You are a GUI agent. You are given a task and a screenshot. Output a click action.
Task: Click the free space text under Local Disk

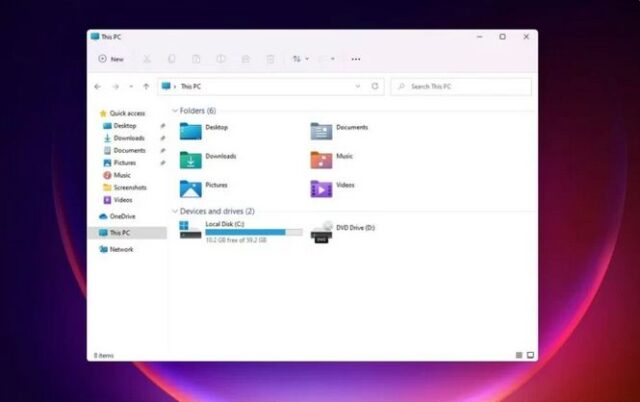(236, 240)
